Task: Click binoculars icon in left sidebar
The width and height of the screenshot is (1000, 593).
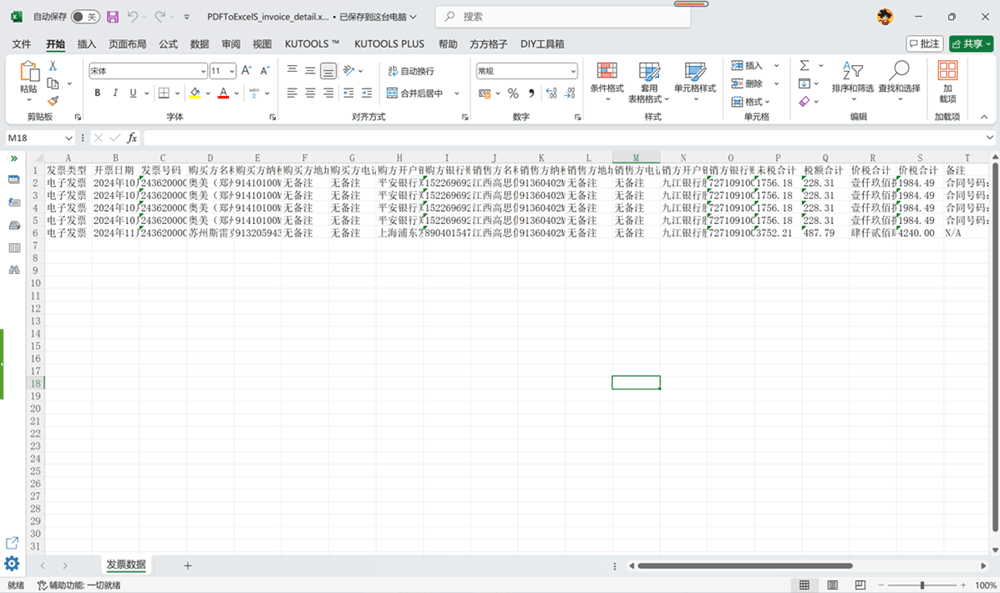Action: [13, 270]
